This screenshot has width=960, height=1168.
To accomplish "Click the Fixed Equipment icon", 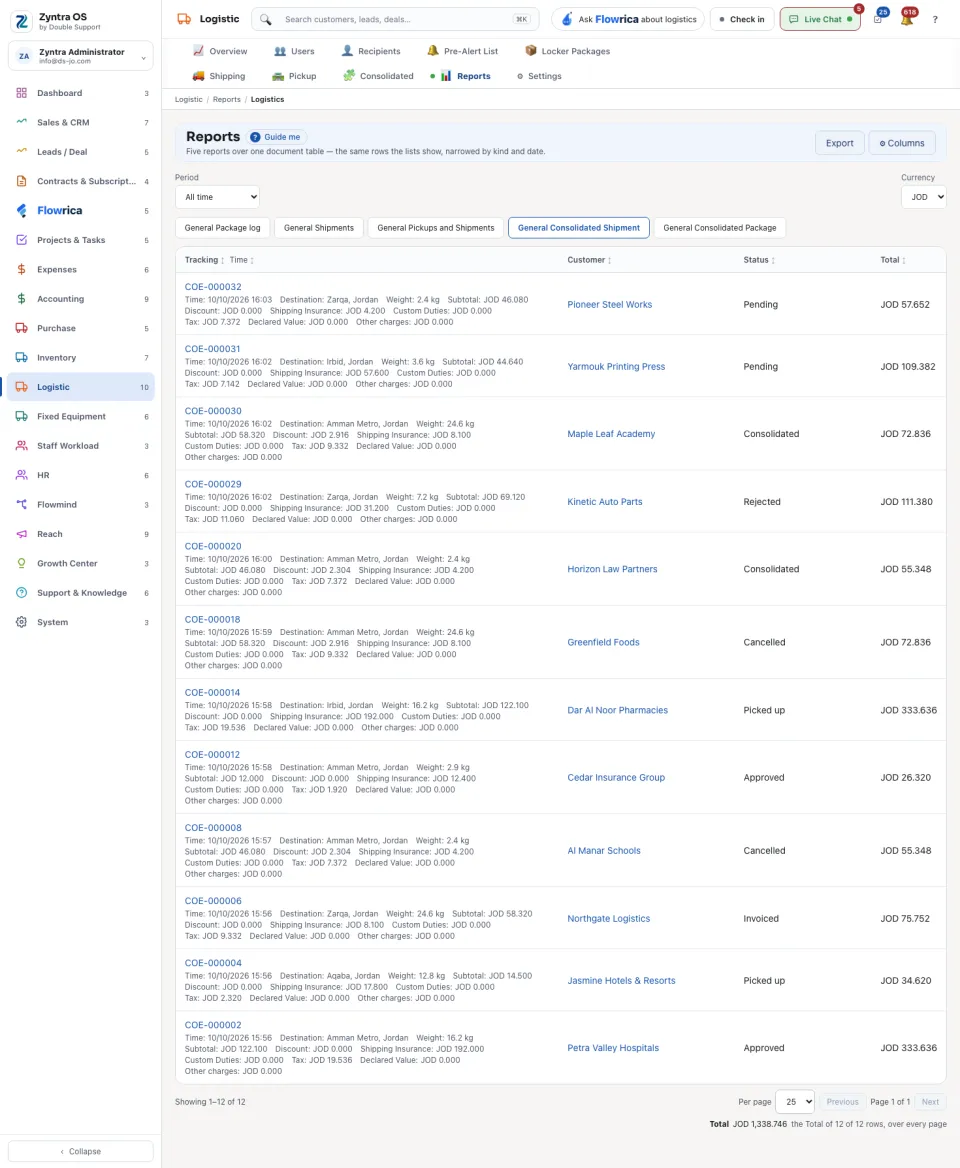I will (x=22, y=416).
